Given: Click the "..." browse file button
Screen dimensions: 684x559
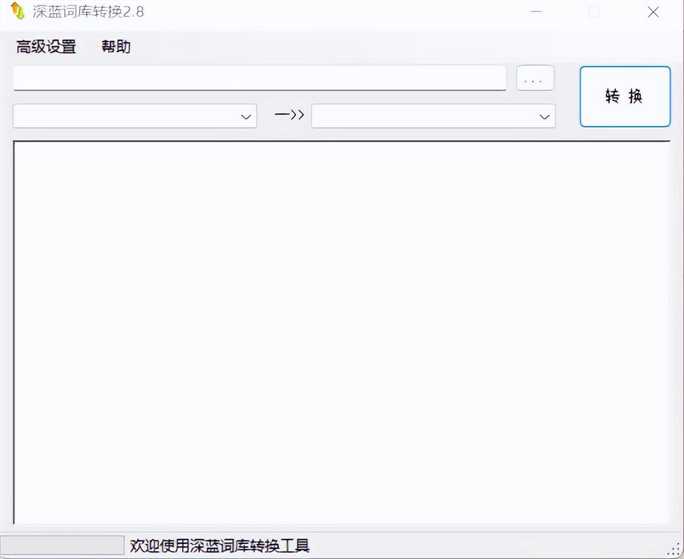Looking at the screenshot, I should pyautogui.click(x=535, y=79).
